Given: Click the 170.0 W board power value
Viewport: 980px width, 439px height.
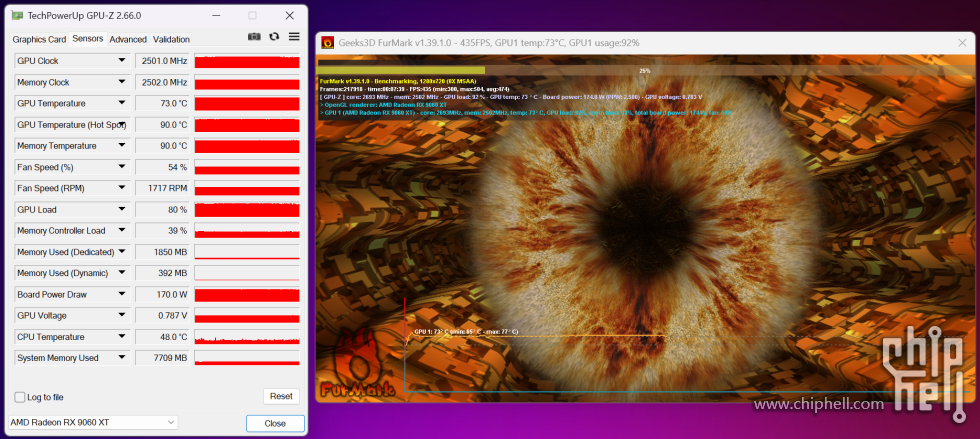Looking at the screenshot, I should (x=162, y=295).
